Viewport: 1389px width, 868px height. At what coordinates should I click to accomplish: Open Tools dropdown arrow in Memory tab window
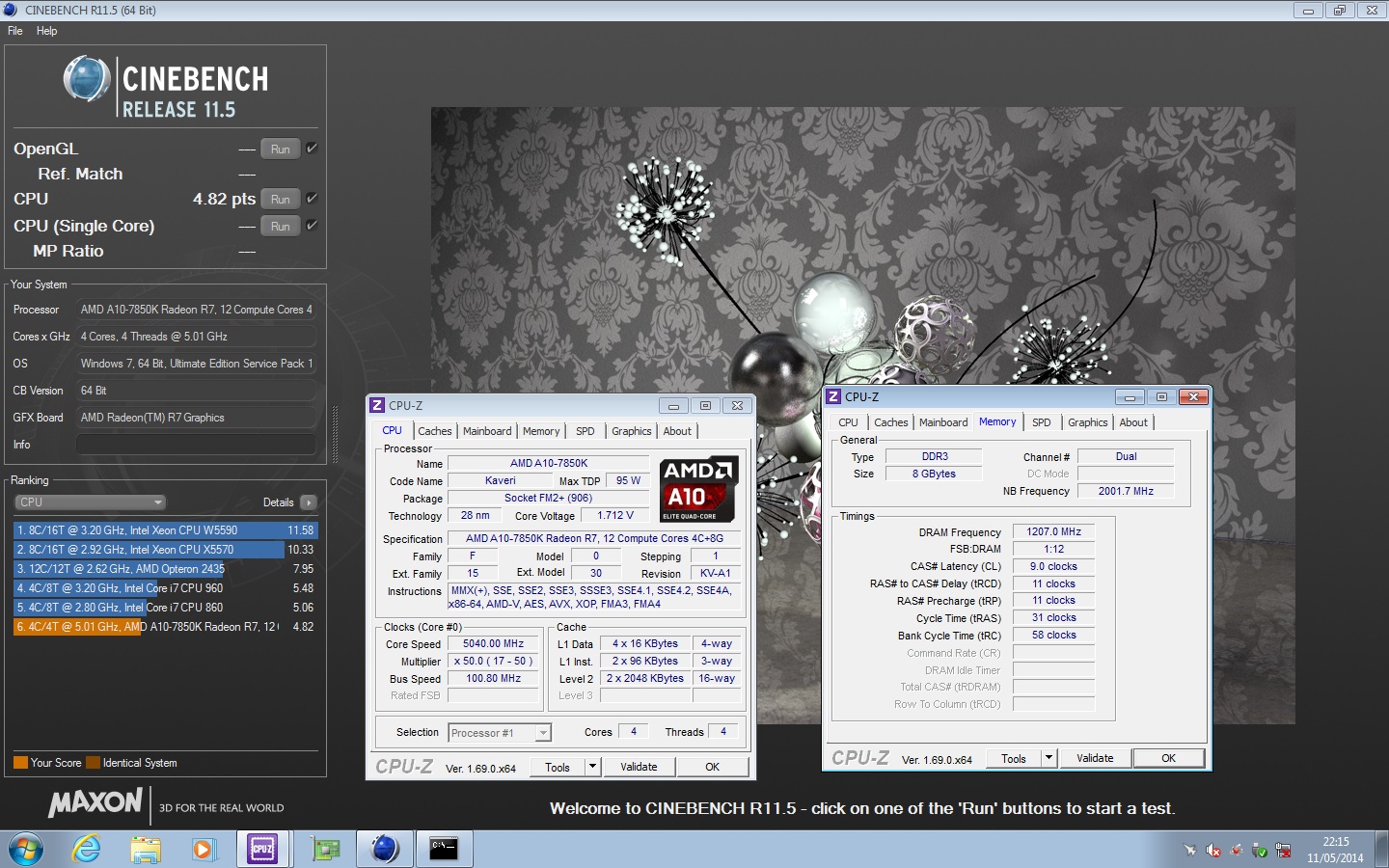pos(1049,758)
